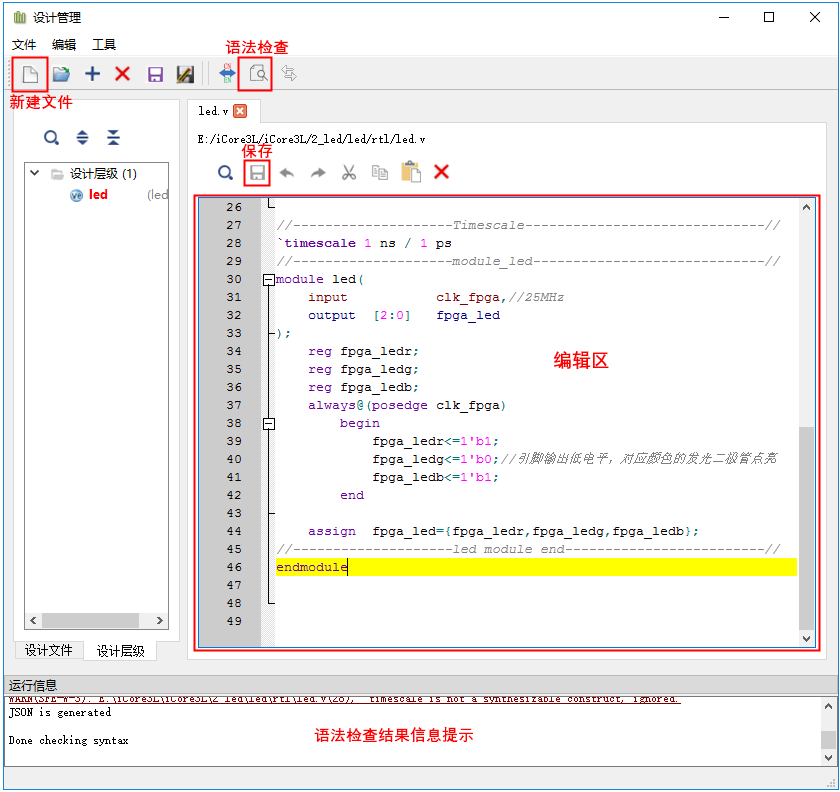Click the blue plus Add icon
The width and height of the screenshot is (840, 792).
click(x=92, y=74)
